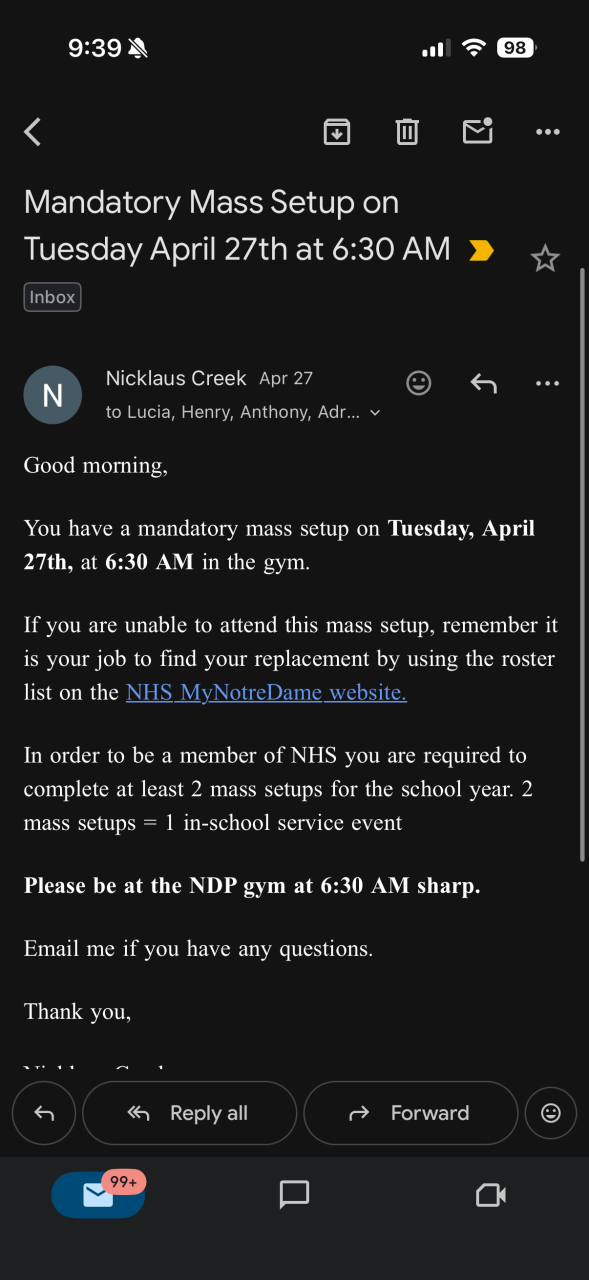Switch to the Chat tab

294,1194
